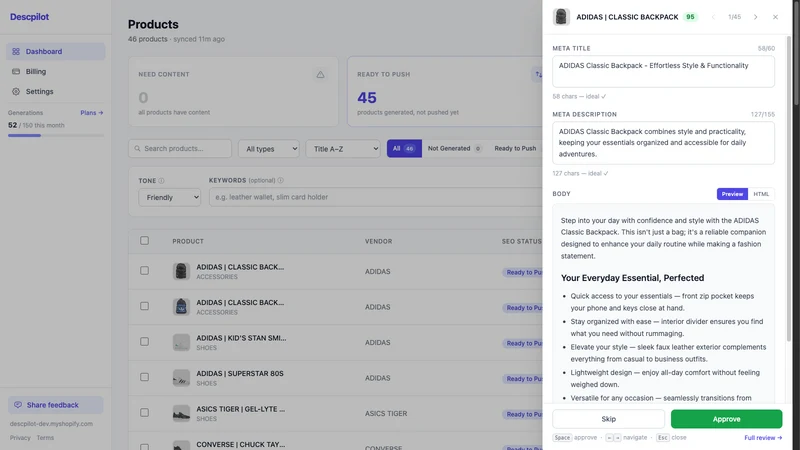Click the green Approve button
This screenshot has width=800, height=450.
(726, 419)
